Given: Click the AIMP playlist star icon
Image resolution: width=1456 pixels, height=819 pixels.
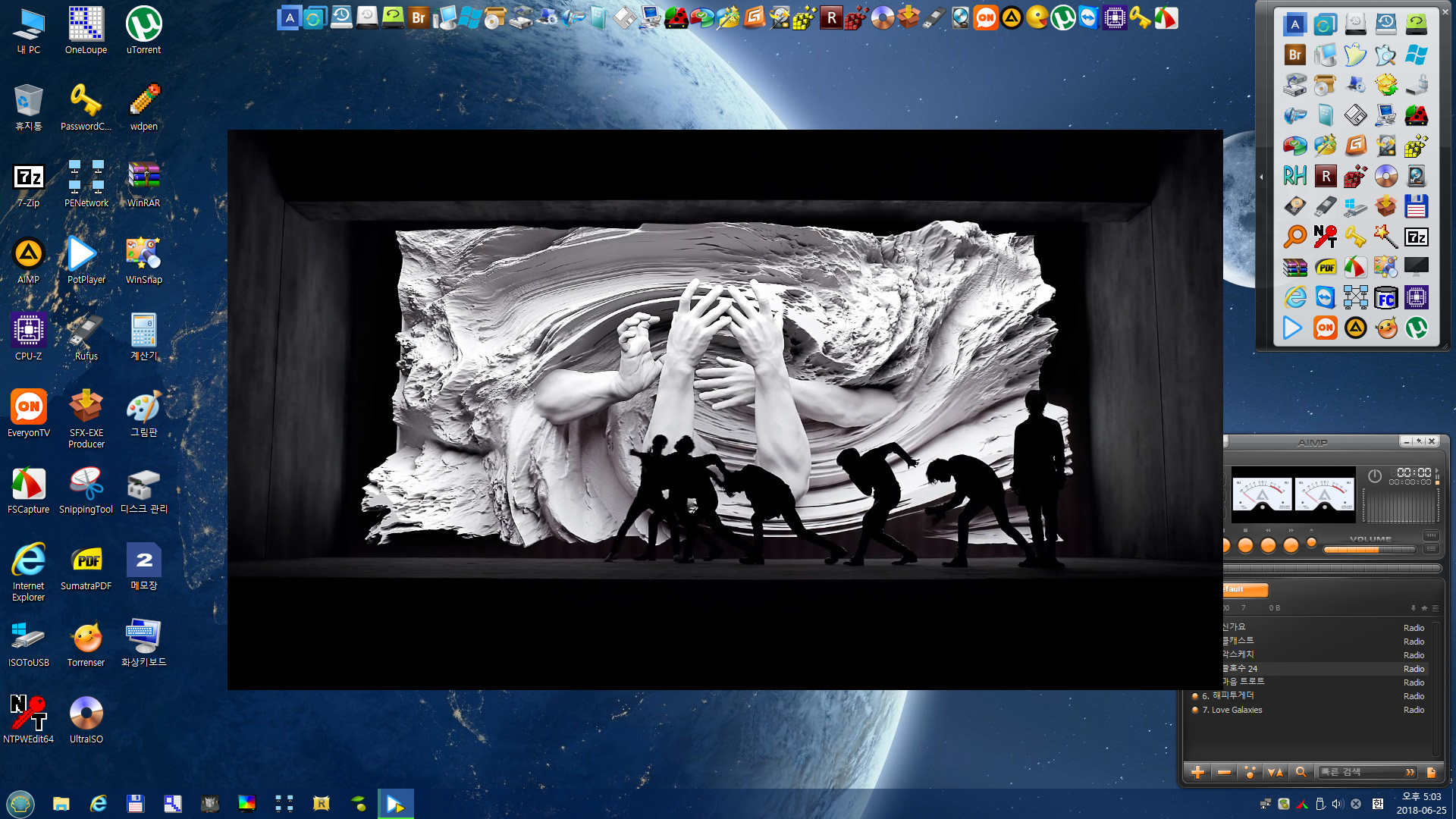Looking at the screenshot, I should click(1424, 608).
